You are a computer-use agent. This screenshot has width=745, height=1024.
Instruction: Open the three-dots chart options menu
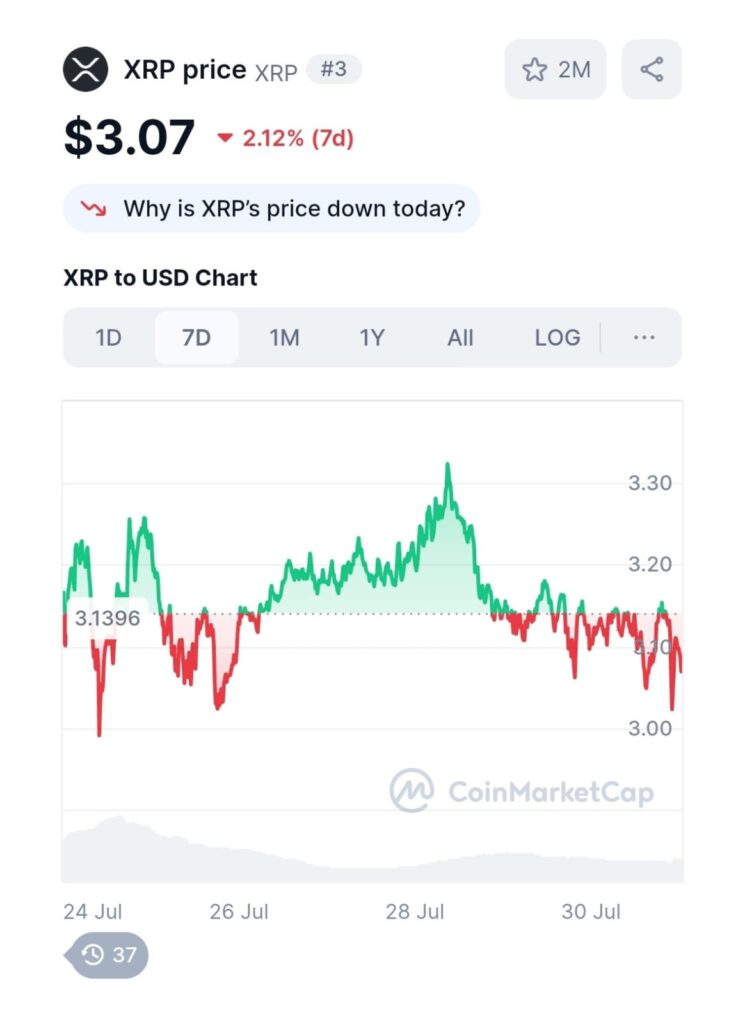pyautogui.click(x=644, y=338)
